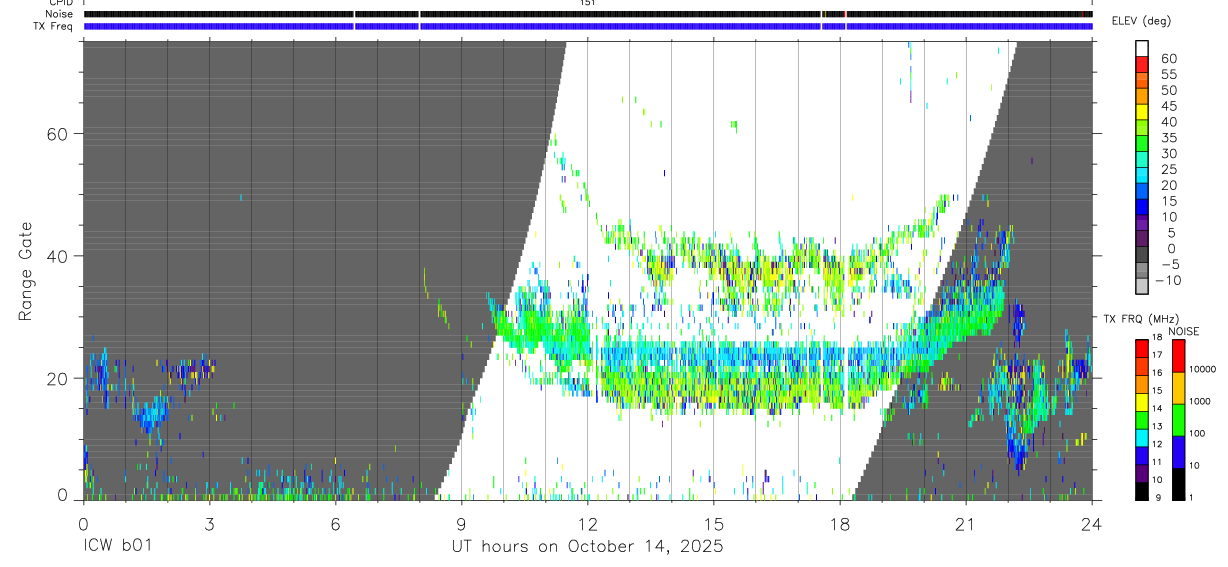Screen dimensions: 1228x567
Task: Click the light gray bottom segment of the ELEV color bar
Action: pos(1142,286)
